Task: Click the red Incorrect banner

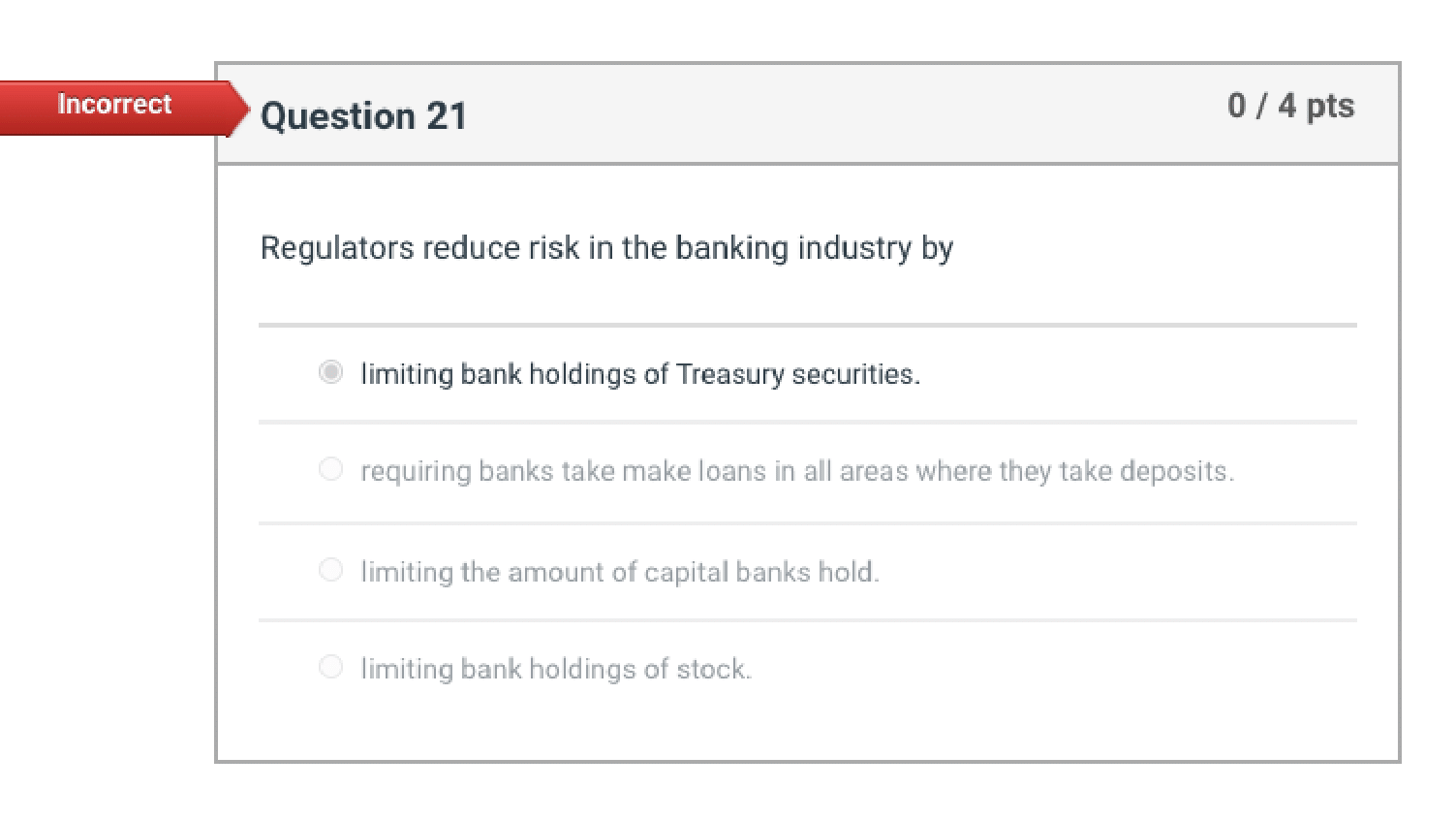Action: (x=113, y=105)
